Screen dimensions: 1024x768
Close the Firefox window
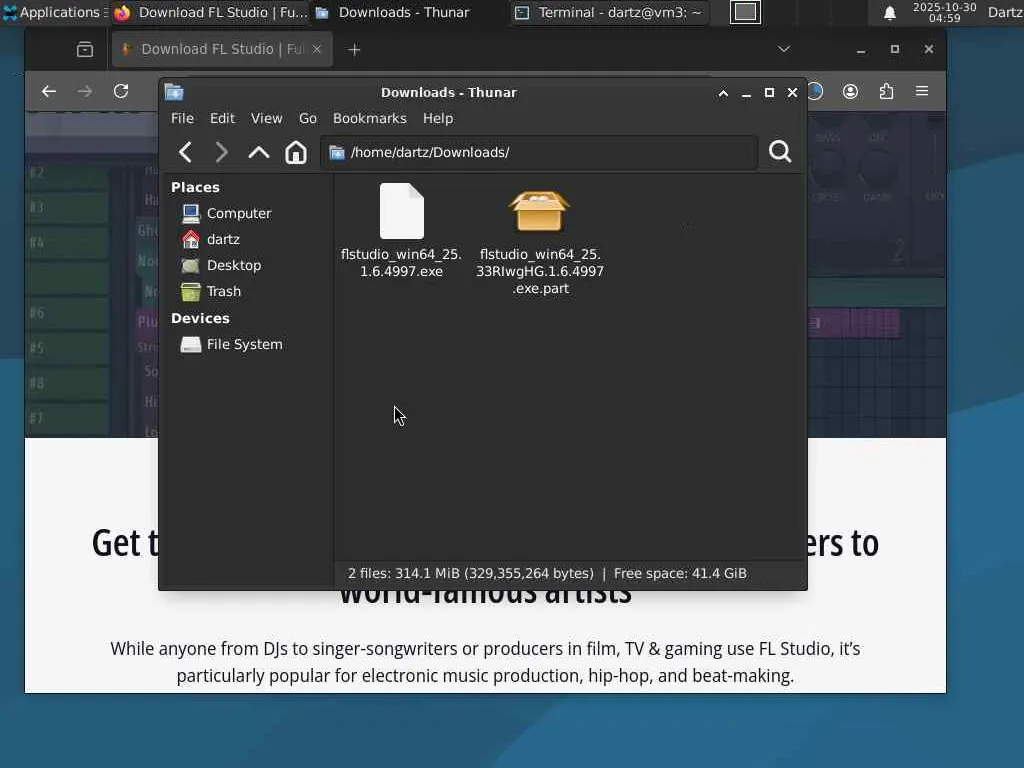pos(929,50)
